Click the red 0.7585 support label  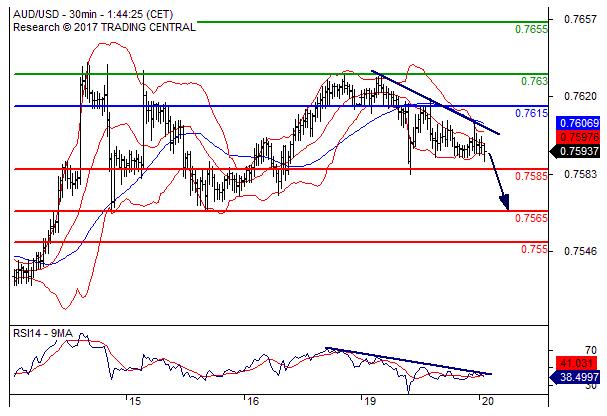532,176
